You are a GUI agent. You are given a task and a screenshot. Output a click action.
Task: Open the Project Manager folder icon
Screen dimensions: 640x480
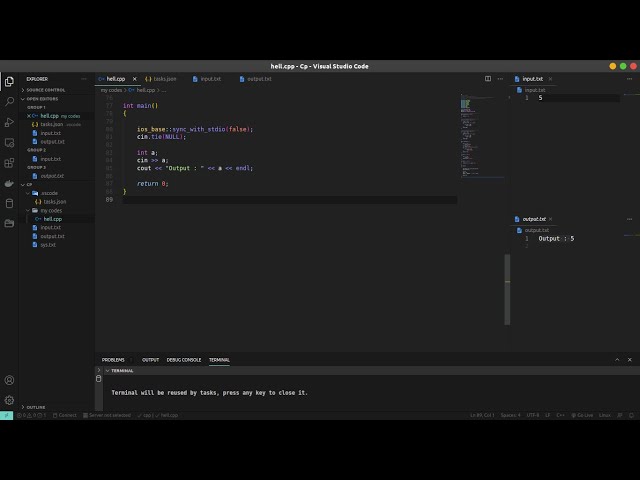coord(9,223)
